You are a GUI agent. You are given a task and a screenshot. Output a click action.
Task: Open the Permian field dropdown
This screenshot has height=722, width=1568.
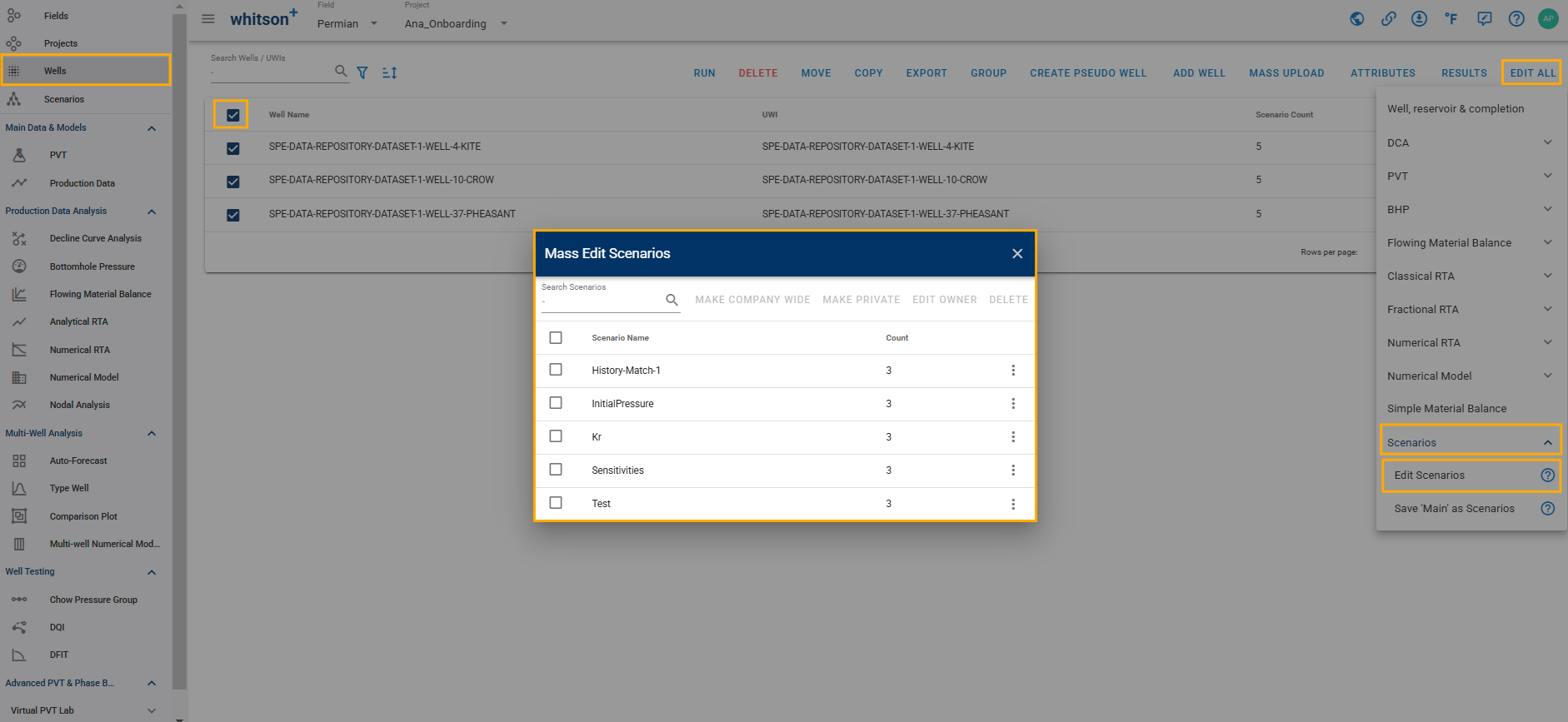tap(347, 23)
